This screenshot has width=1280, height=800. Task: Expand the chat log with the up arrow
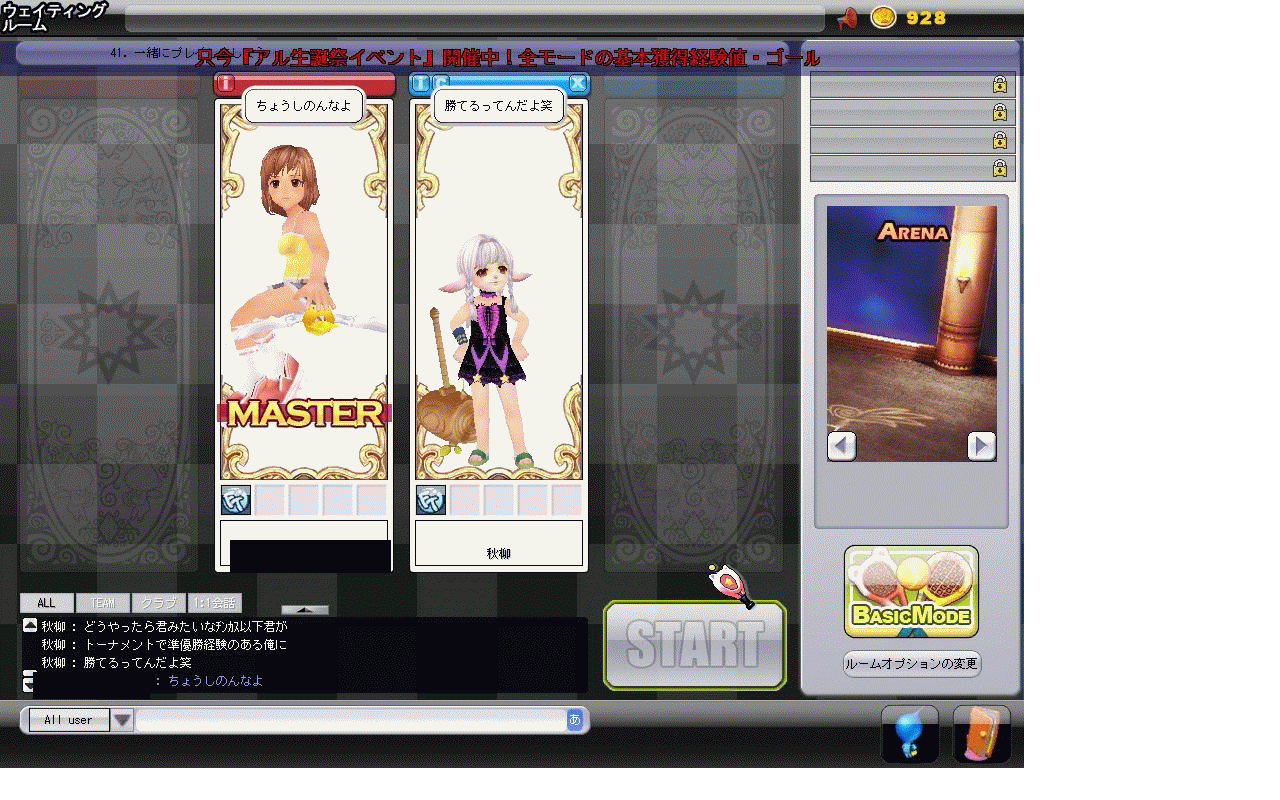click(x=304, y=609)
